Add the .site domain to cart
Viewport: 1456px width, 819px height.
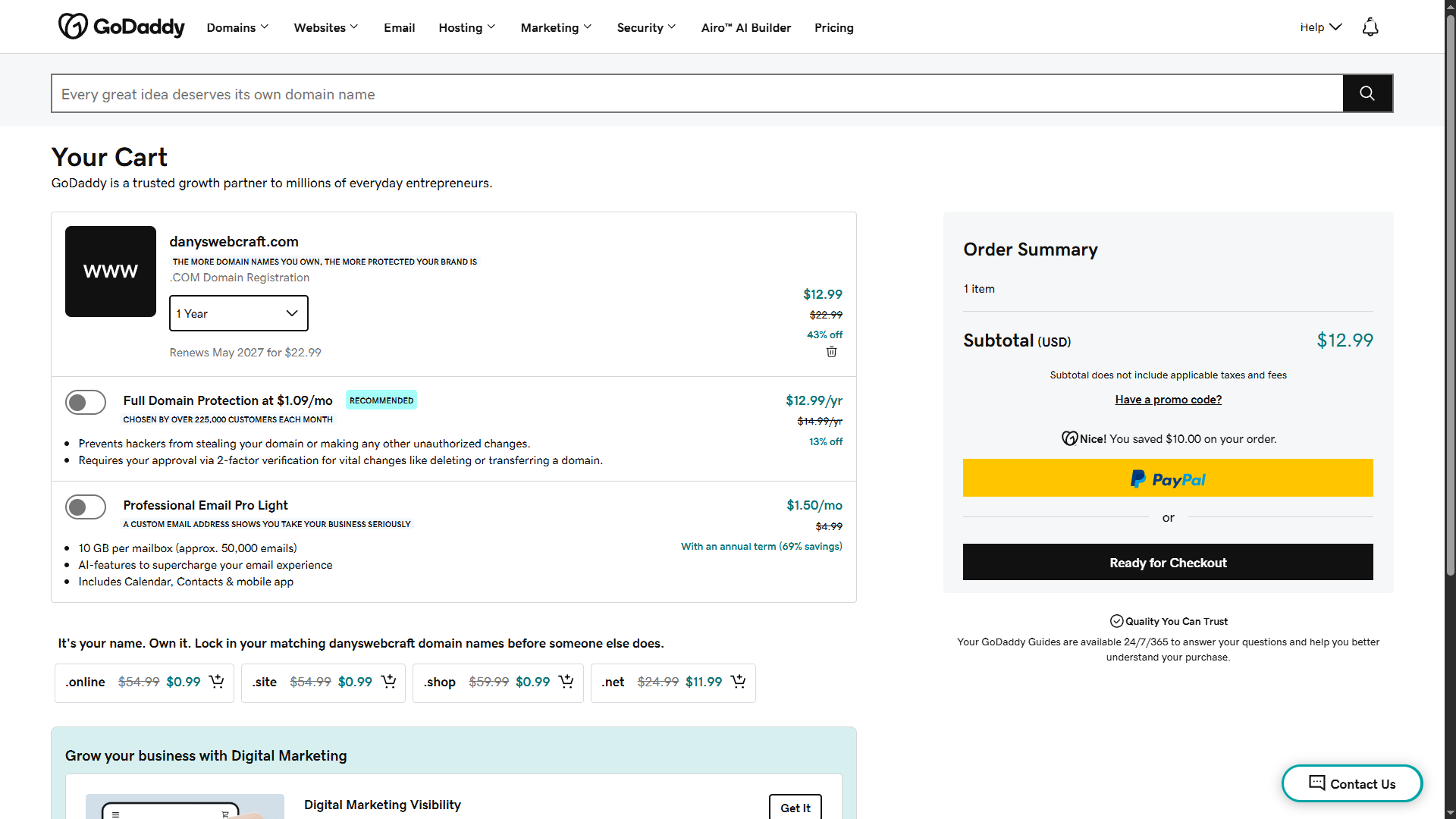coord(389,682)
